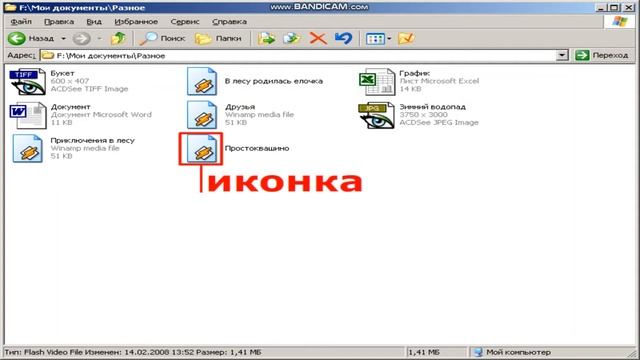640x360 pixels.
Task: Select the Друзья Winamp file icon
Action: [202, 115]
